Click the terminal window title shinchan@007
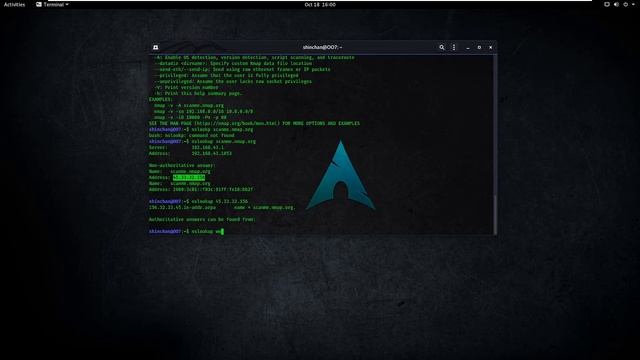640x360 pixels. coord(322,47)
